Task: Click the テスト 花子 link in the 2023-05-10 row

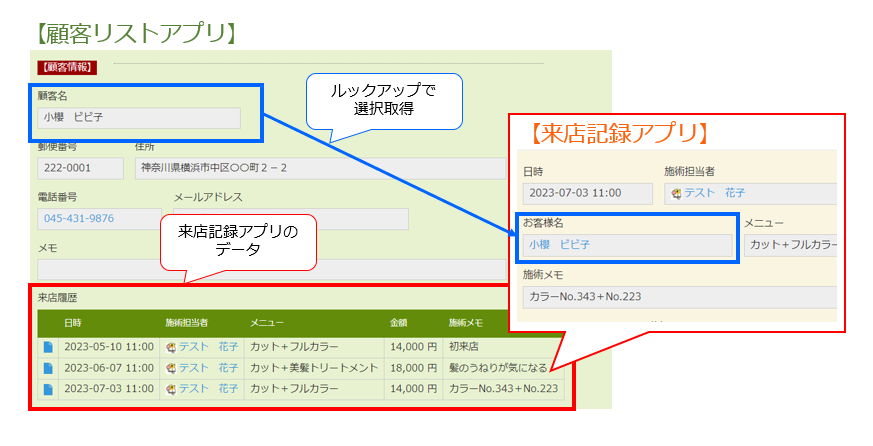Action: point(208,348)
